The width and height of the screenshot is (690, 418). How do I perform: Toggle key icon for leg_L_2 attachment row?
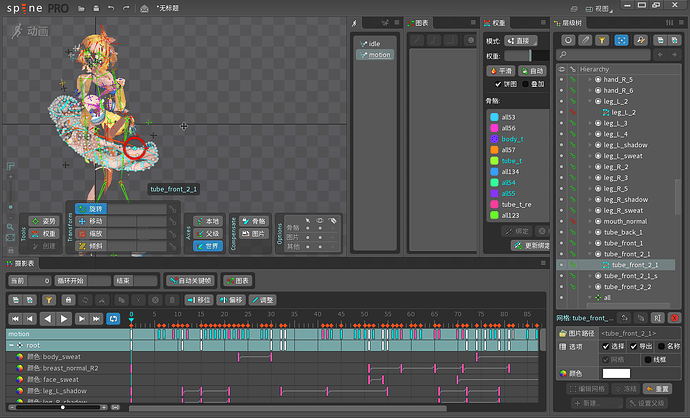pyautogui.click(x=573, y=112)
